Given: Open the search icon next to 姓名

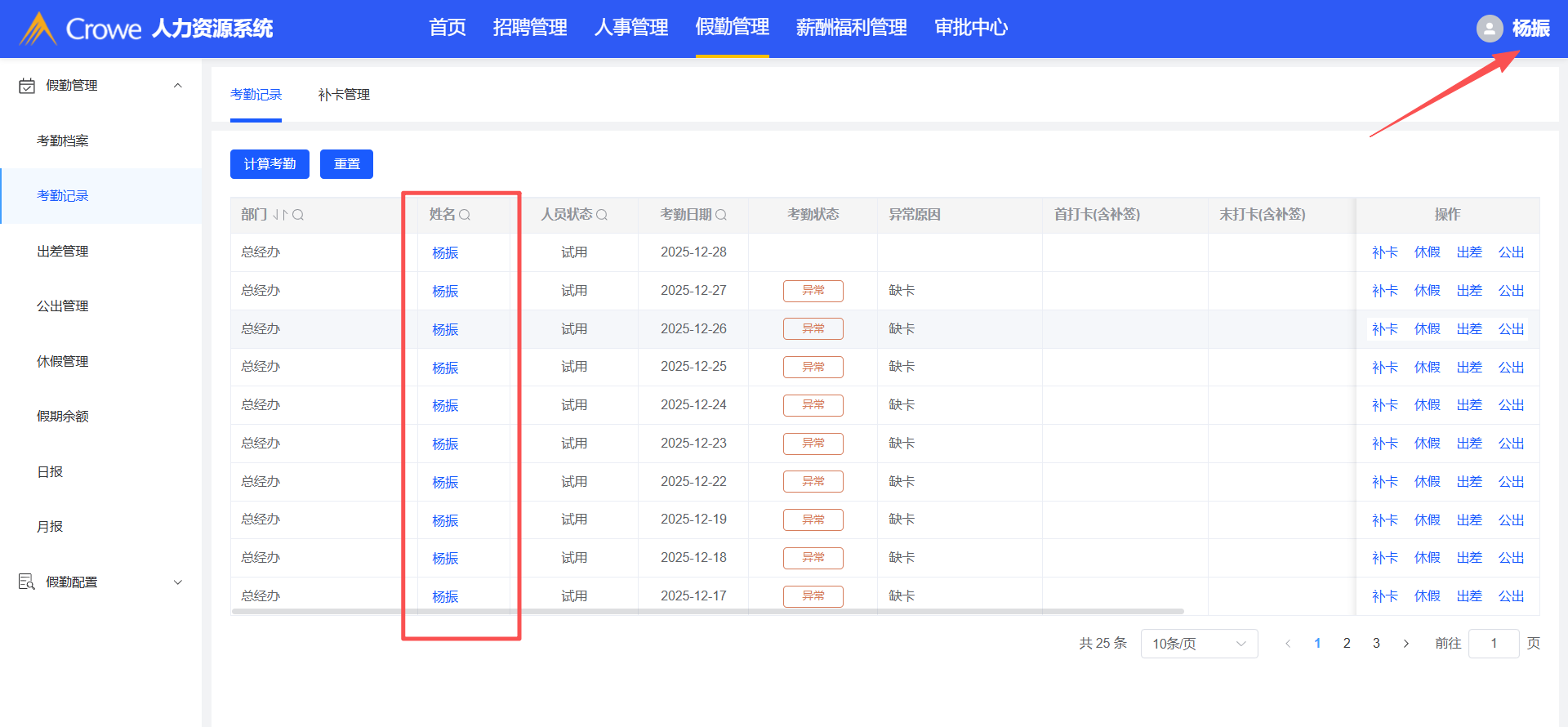Looking at the screenshot, I should (465, 215).
